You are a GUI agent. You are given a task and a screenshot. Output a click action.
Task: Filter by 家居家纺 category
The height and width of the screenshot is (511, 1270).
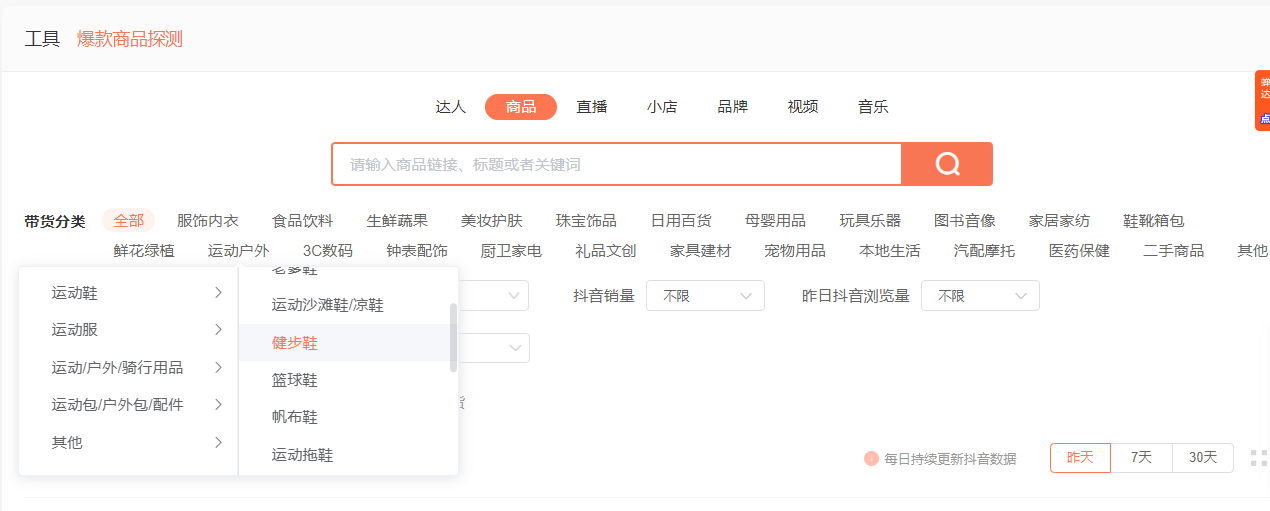point(1059,221)
